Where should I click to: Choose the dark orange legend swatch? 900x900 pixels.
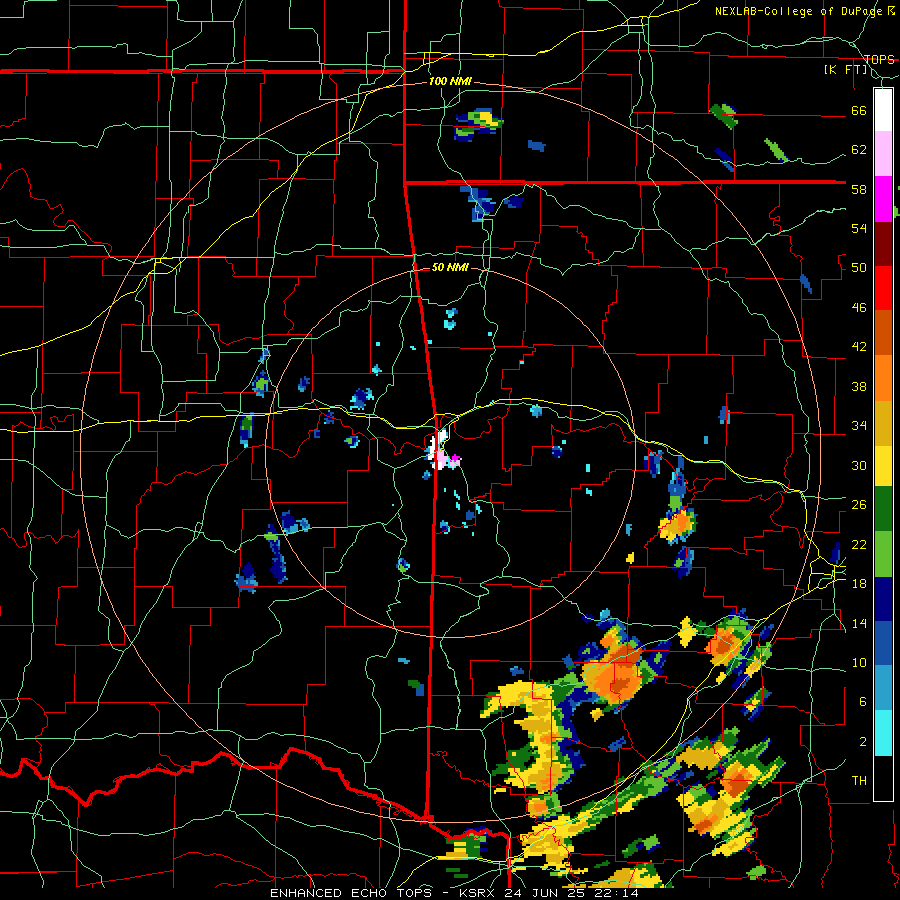point(883,332)
